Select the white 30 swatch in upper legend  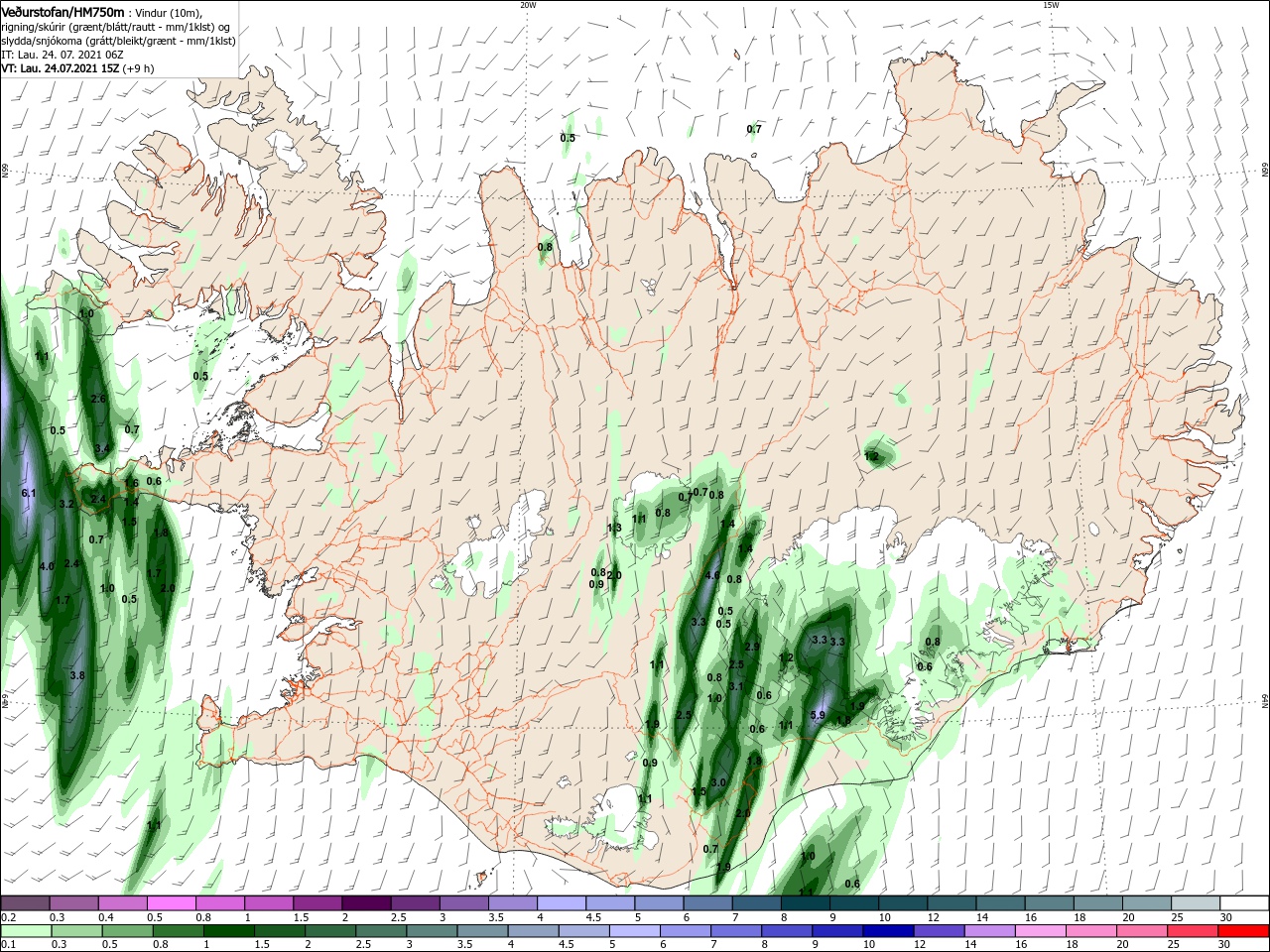pyautogui.click(x=1244, y=903)
